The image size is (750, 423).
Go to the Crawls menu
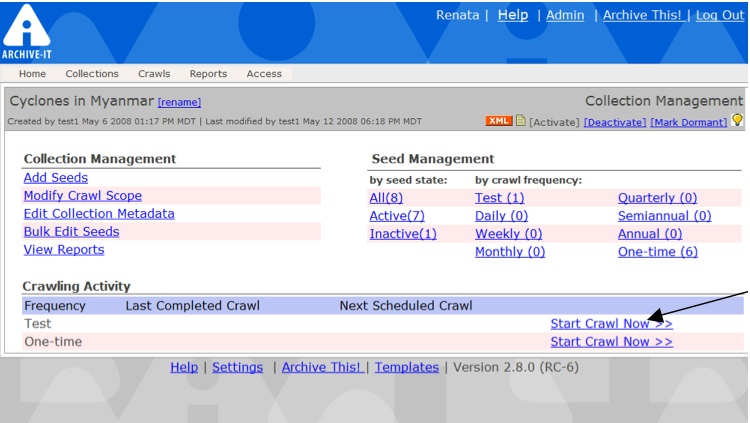pyautogui.click(x=154, y=74)
